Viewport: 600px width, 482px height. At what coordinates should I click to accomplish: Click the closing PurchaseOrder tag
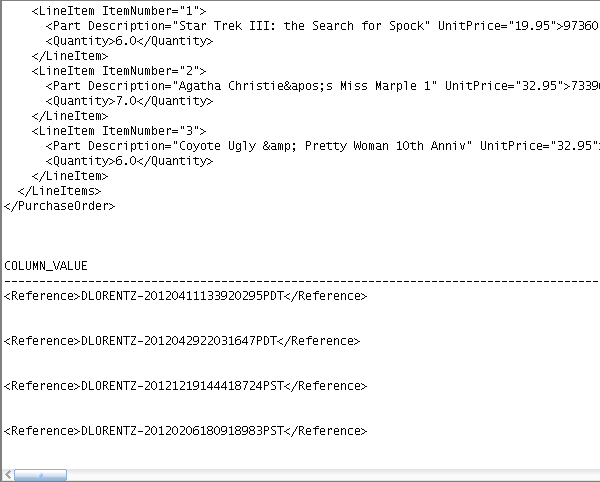point(59,206)
